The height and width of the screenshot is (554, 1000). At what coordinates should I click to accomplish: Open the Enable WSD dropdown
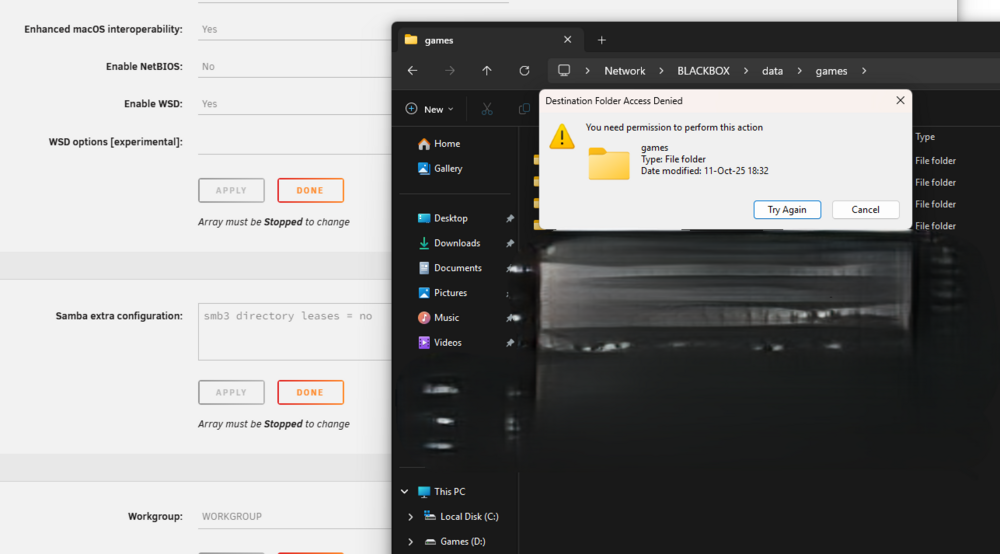click(295, 104)
